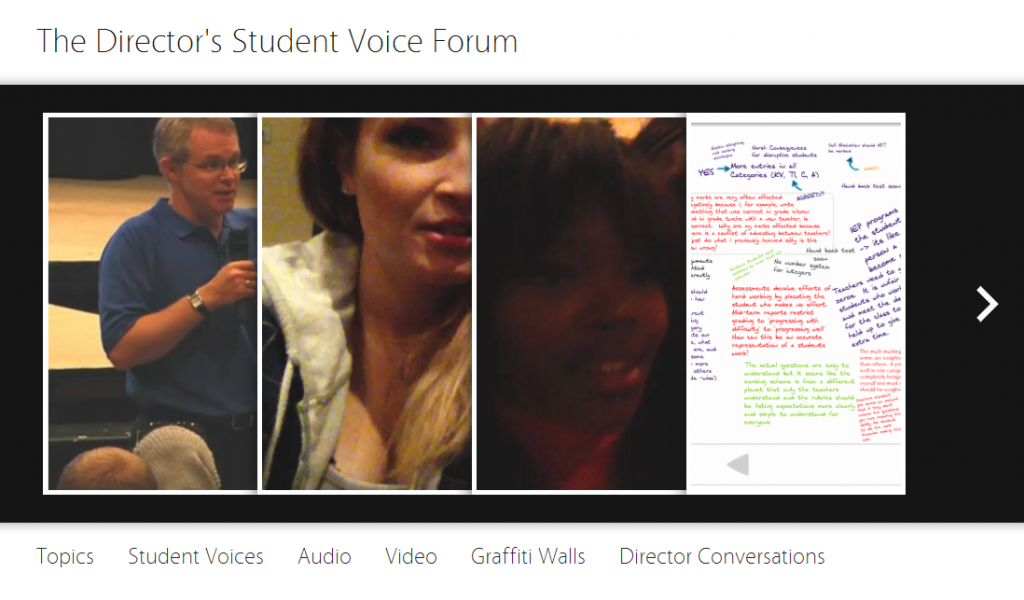Open the Topics section
1024x600 pixels.
click(65, 557)
